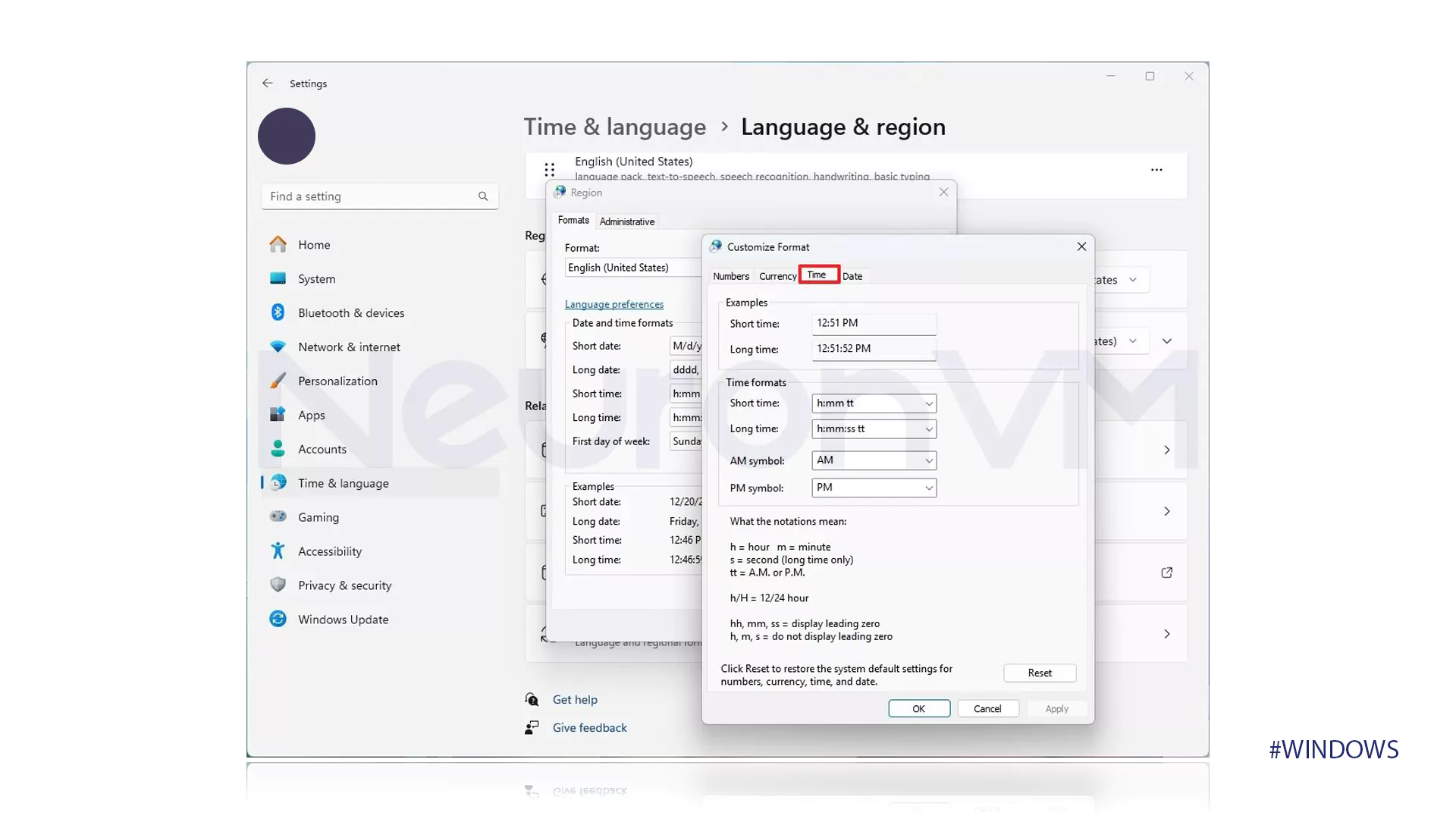Viewport: 1456px width, 819px height.
Task: Expand the Short time format dropdown
Action: (x=928, y=403)
